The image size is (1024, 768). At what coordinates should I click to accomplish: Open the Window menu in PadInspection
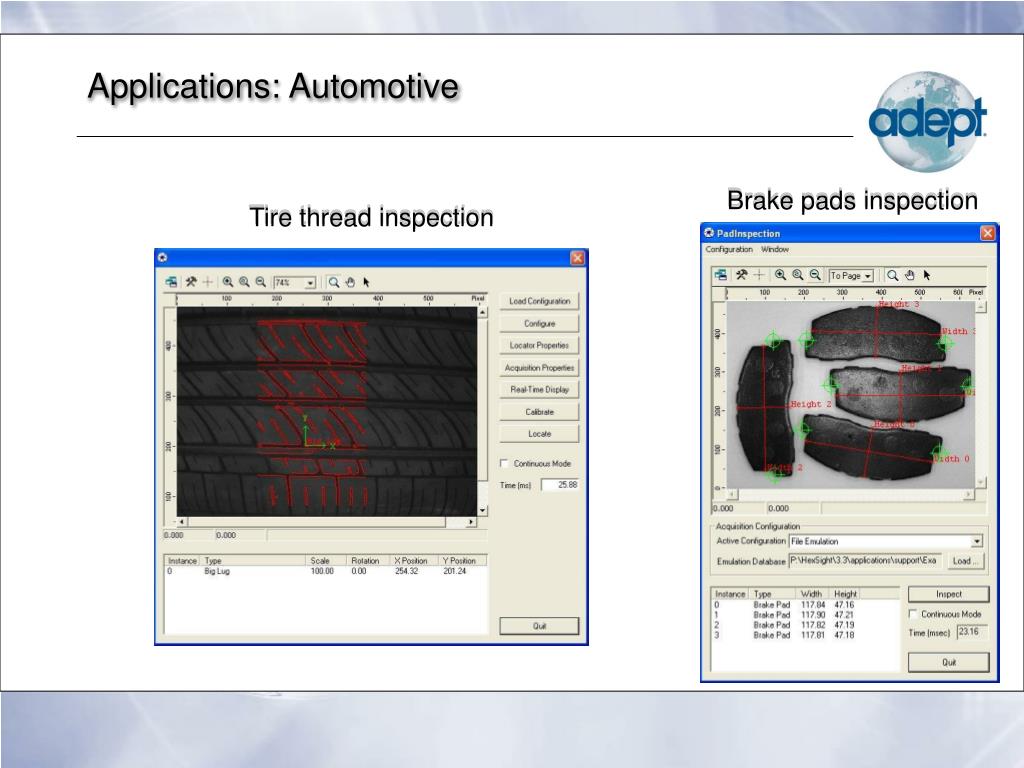tap(775, 249)
